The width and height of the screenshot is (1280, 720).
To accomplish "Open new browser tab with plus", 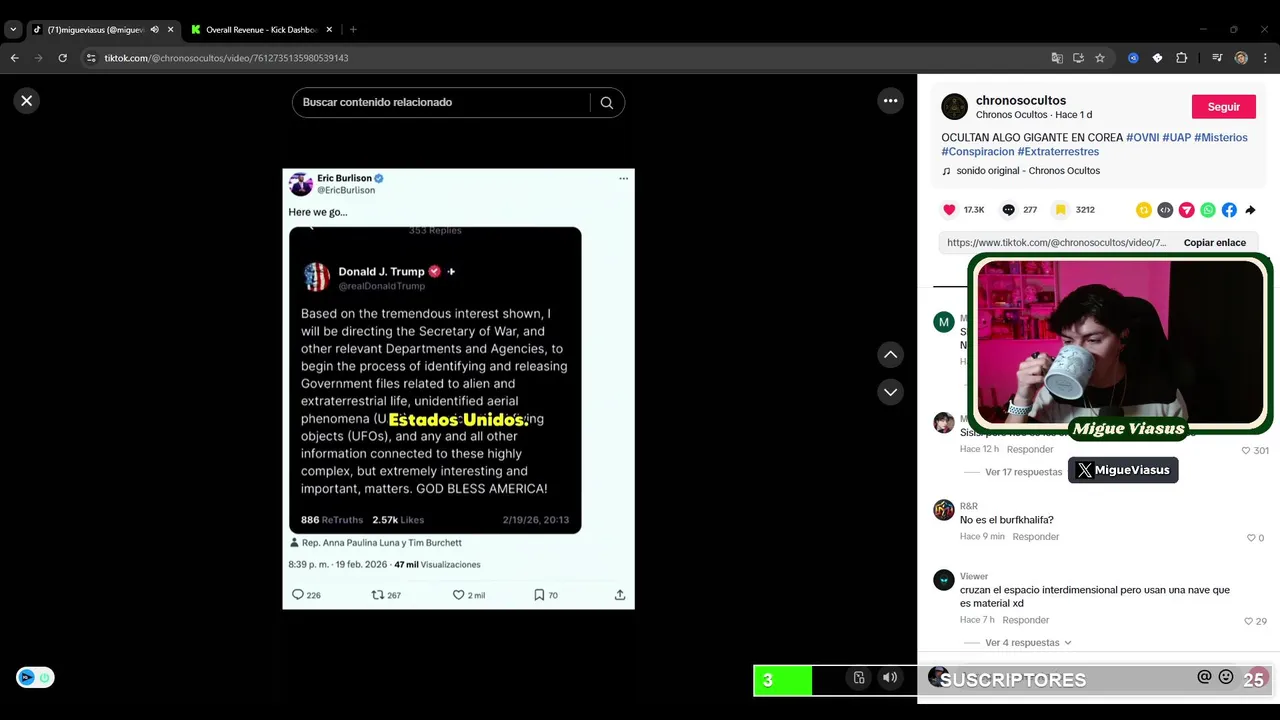I will click(x=353, y=30).
